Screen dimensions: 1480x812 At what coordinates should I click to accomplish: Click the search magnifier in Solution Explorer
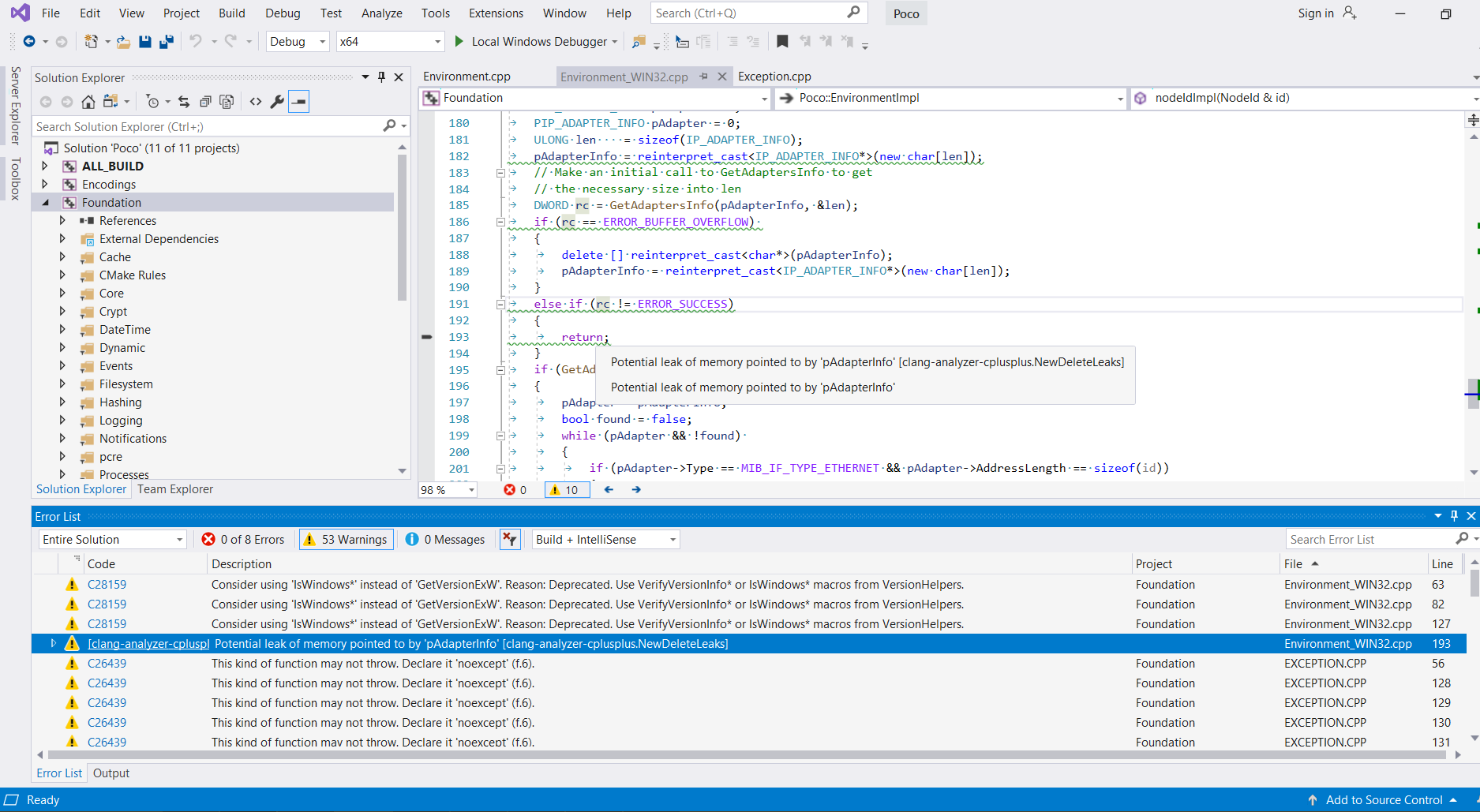389,126
